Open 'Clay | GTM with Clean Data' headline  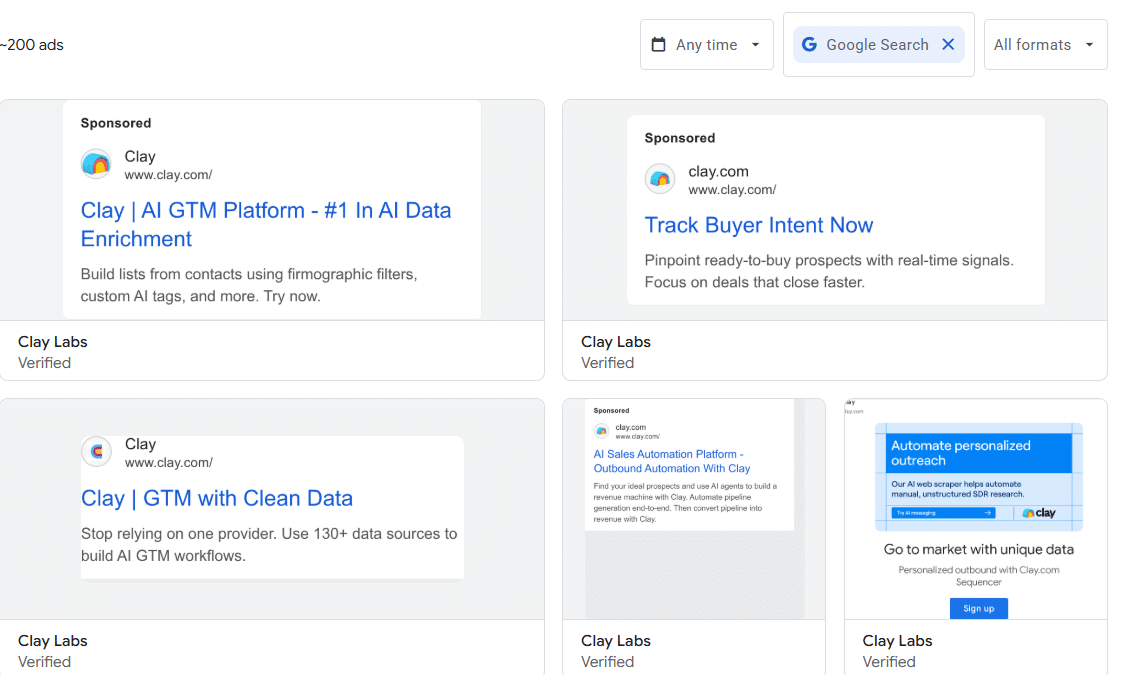(x=217, y=498)
